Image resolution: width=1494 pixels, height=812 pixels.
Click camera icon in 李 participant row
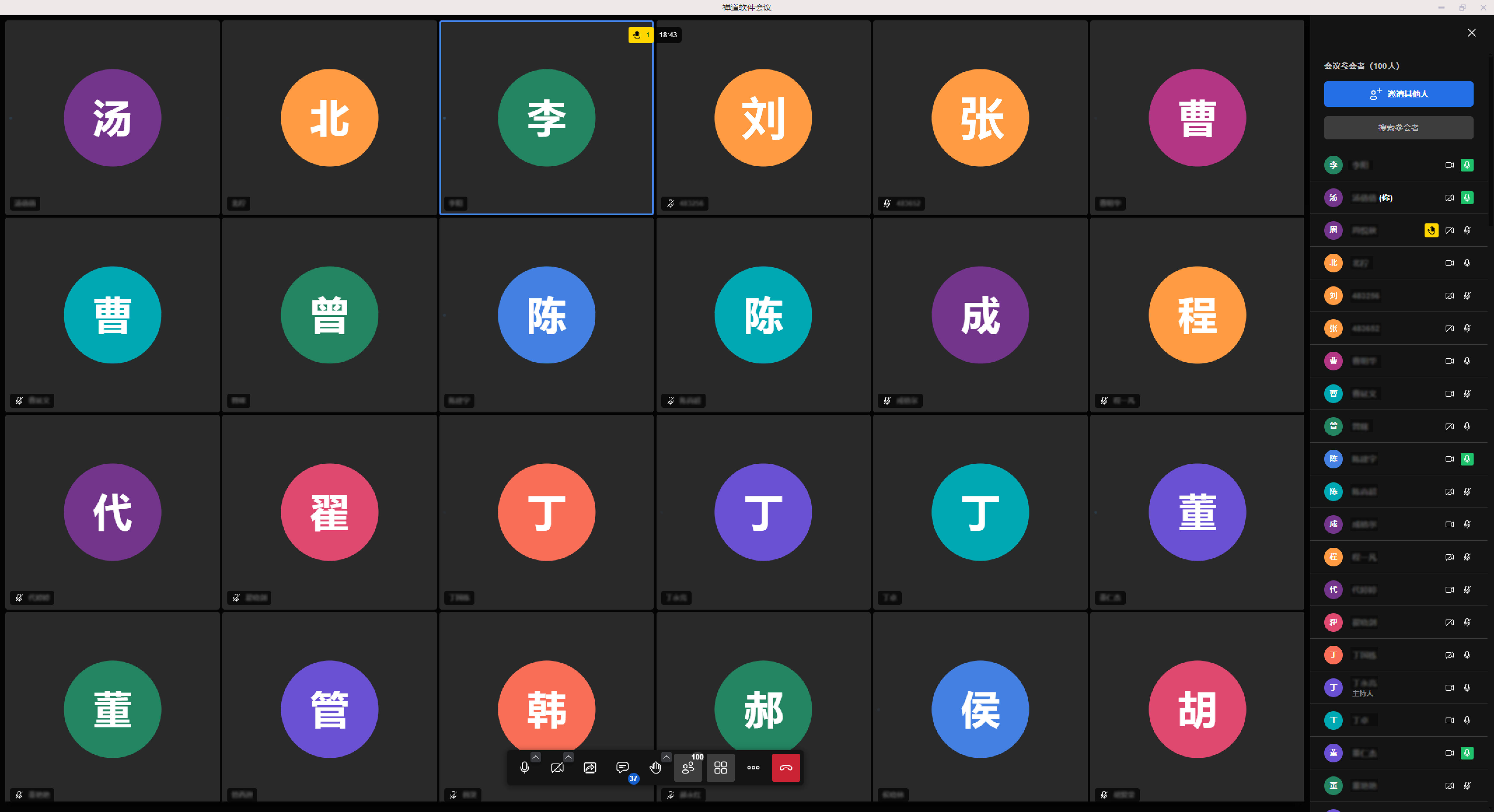pyautogui.click(x=1449, y=165)
